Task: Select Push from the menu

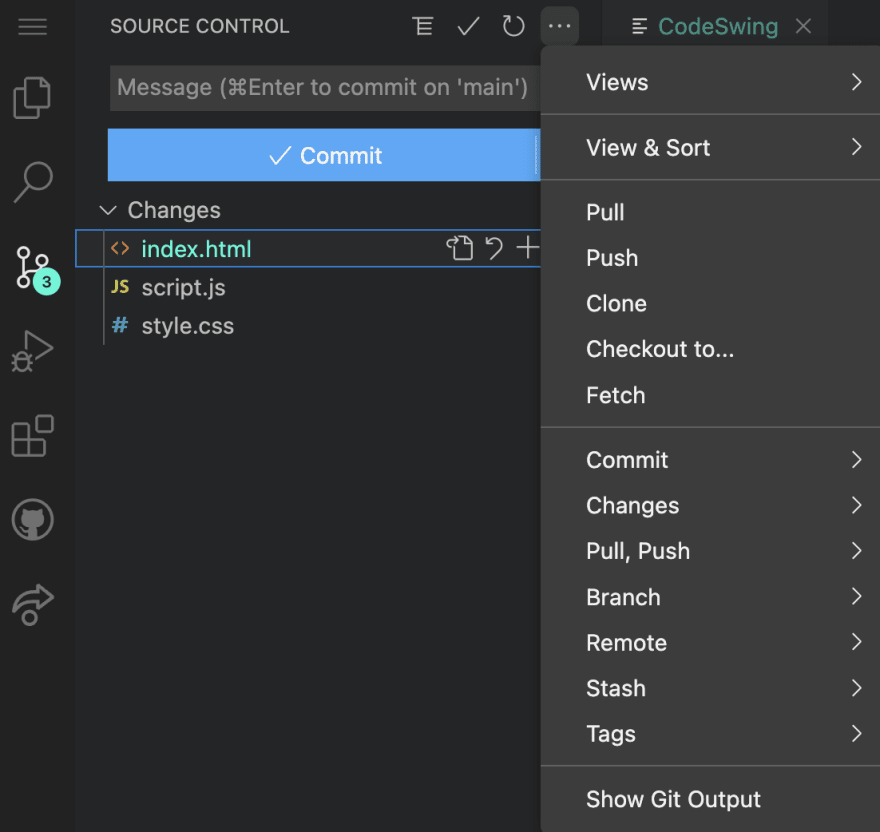Action: (x=612, y=258)
